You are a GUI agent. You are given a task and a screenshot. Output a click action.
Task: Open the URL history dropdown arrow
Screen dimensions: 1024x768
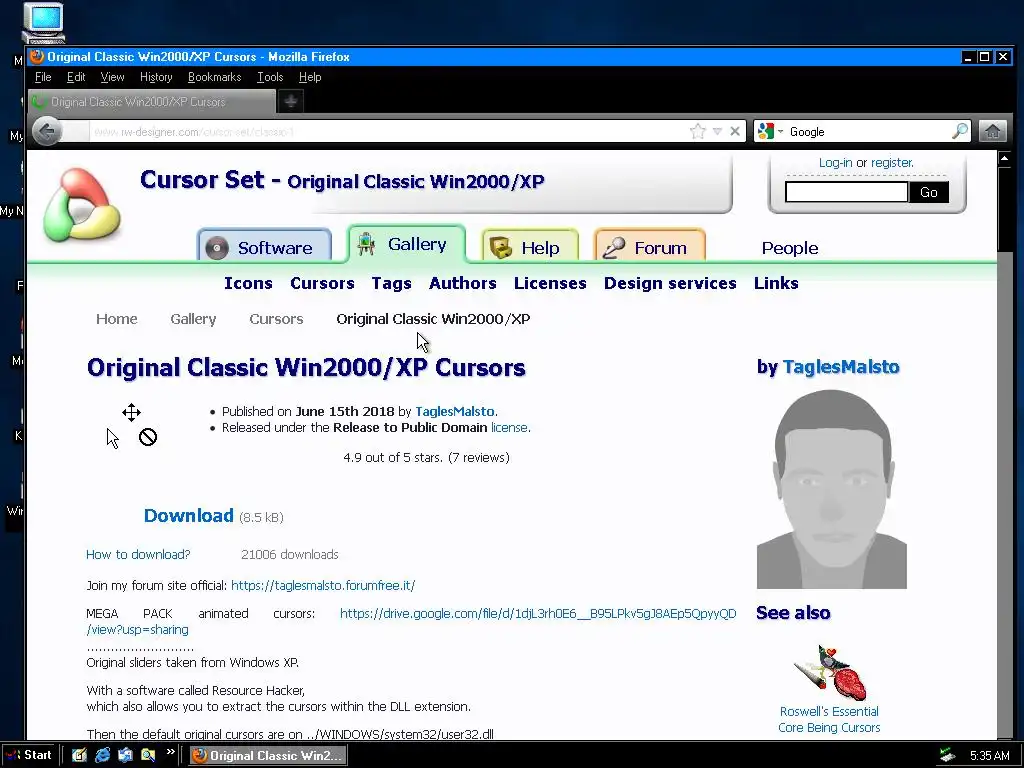[717, 131]
